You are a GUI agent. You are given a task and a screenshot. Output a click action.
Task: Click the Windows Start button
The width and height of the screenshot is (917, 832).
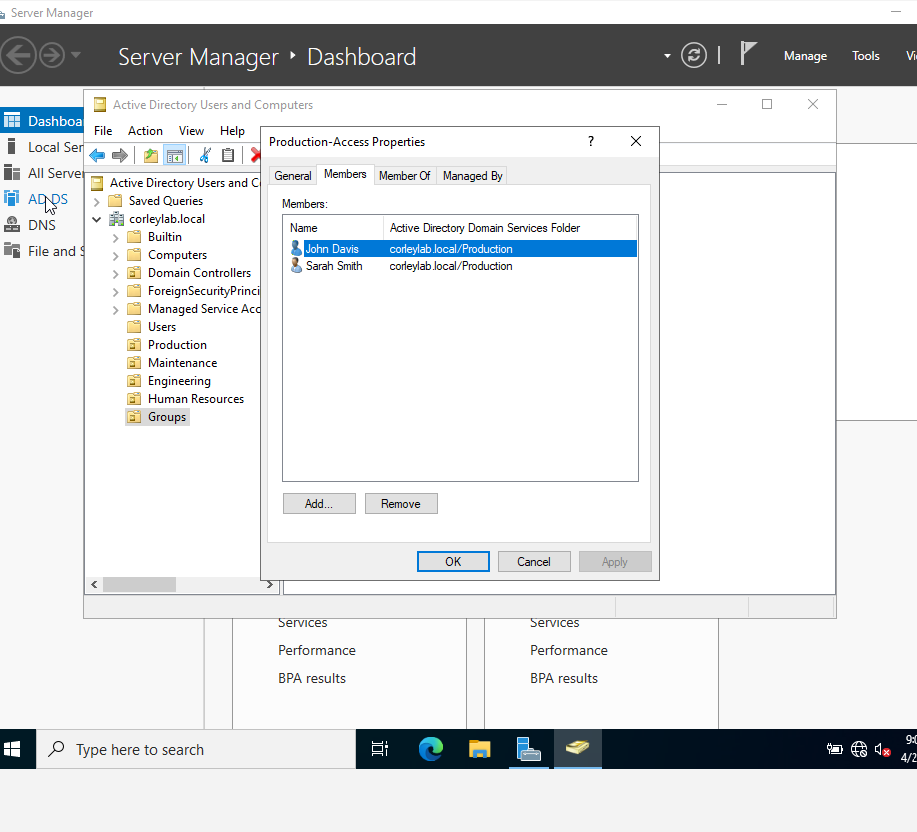coord(12,749)
